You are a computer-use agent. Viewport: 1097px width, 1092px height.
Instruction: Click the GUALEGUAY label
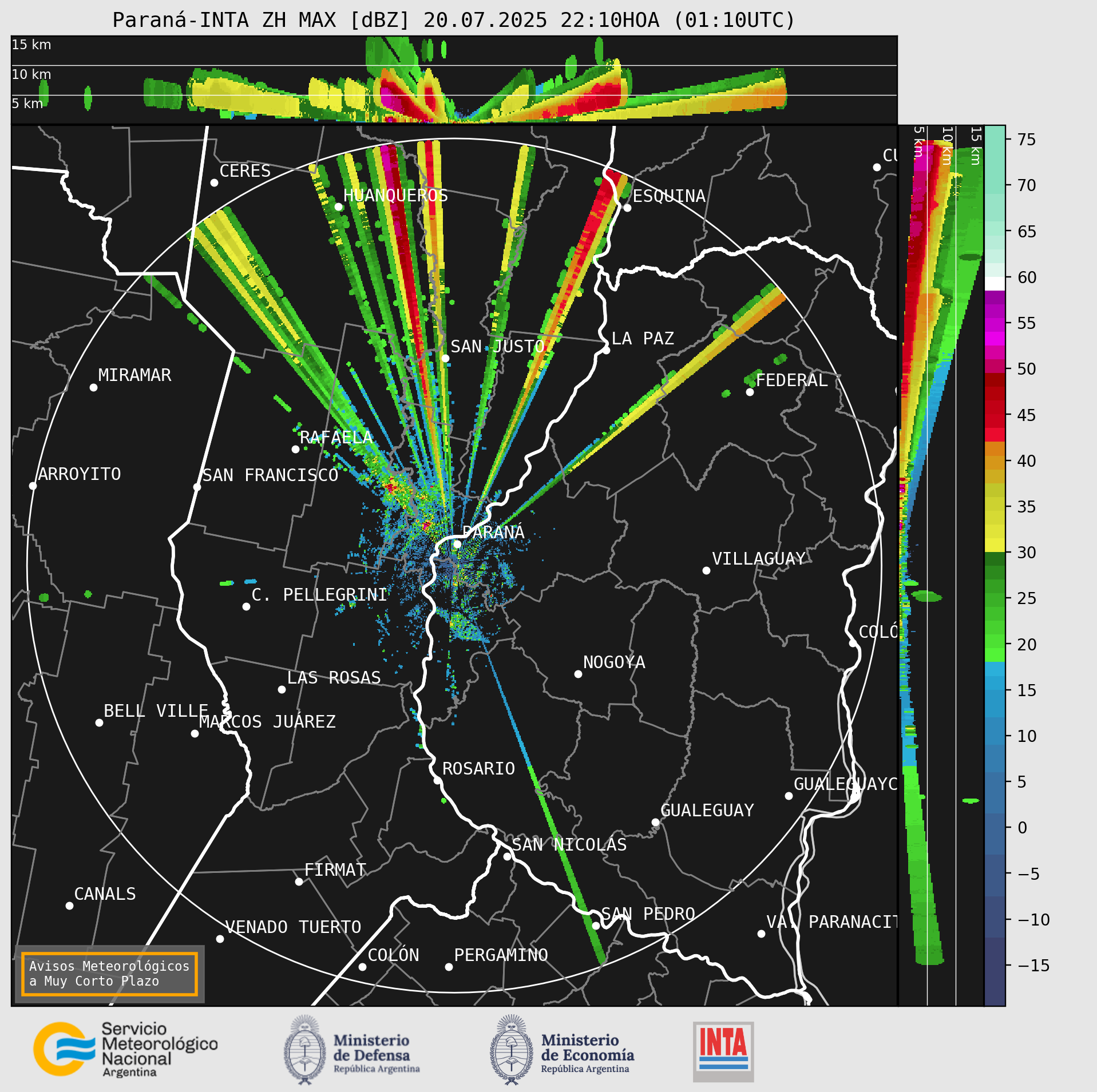point(707,810)
